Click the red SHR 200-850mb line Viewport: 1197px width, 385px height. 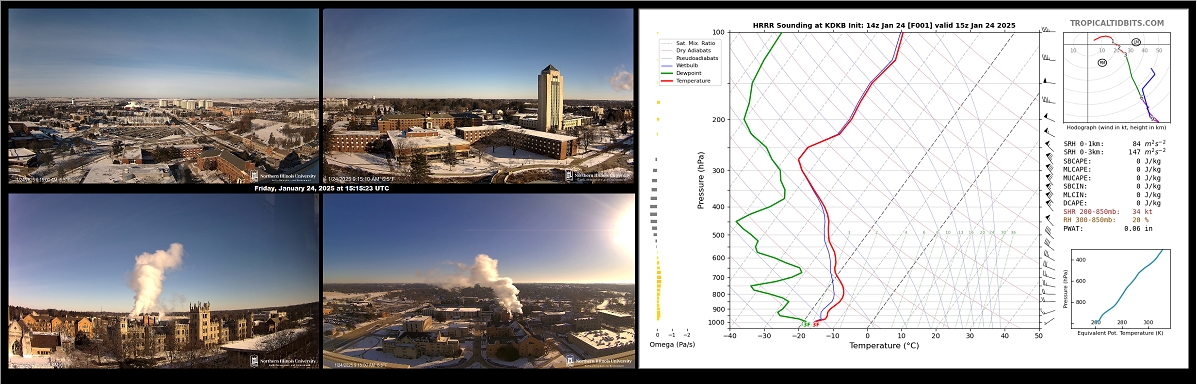[x=1115, y=211]
